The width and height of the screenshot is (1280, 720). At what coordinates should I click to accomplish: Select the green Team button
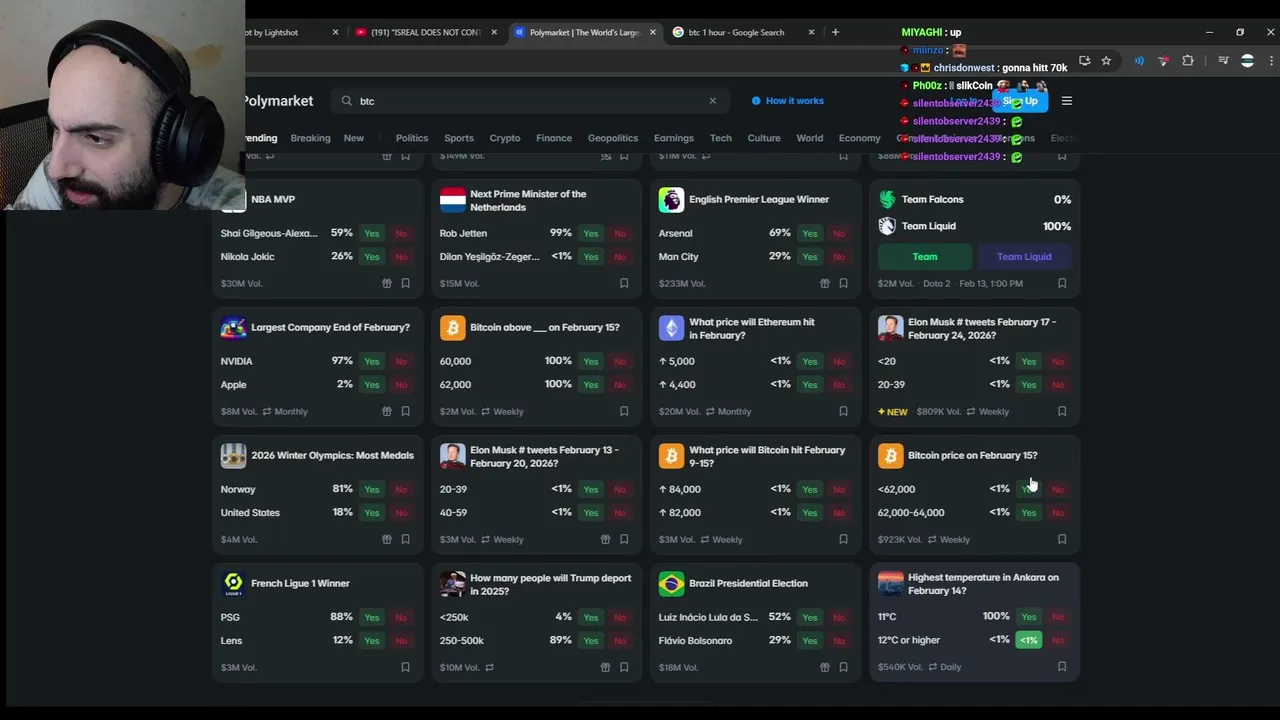point(925,257)
